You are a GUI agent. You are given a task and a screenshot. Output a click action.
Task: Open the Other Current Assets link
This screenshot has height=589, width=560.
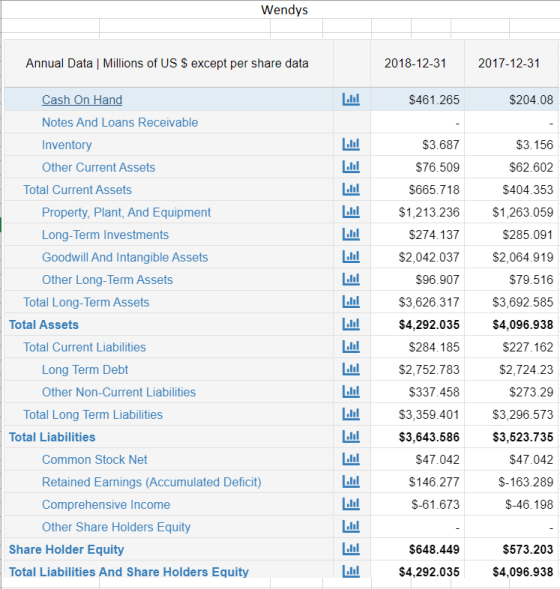click(98, 167)
